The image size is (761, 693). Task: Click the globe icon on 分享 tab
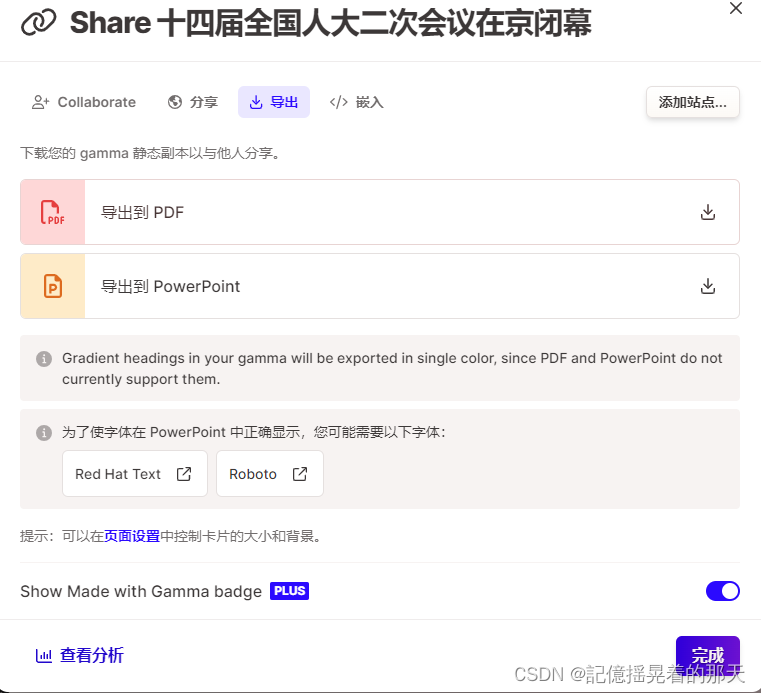pos(175,102)
